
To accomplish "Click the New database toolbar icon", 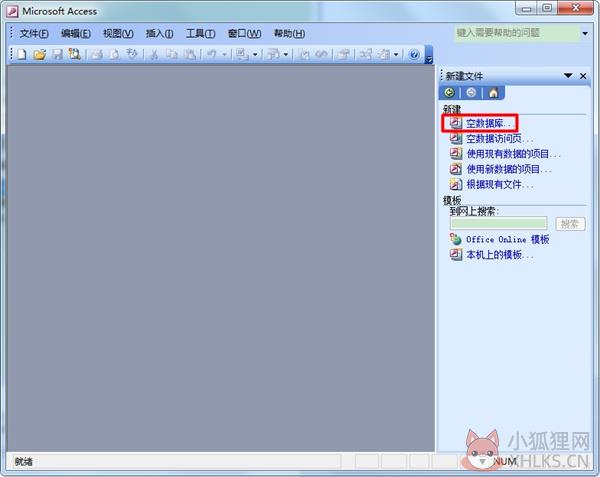I will click(x=21, y=55).
